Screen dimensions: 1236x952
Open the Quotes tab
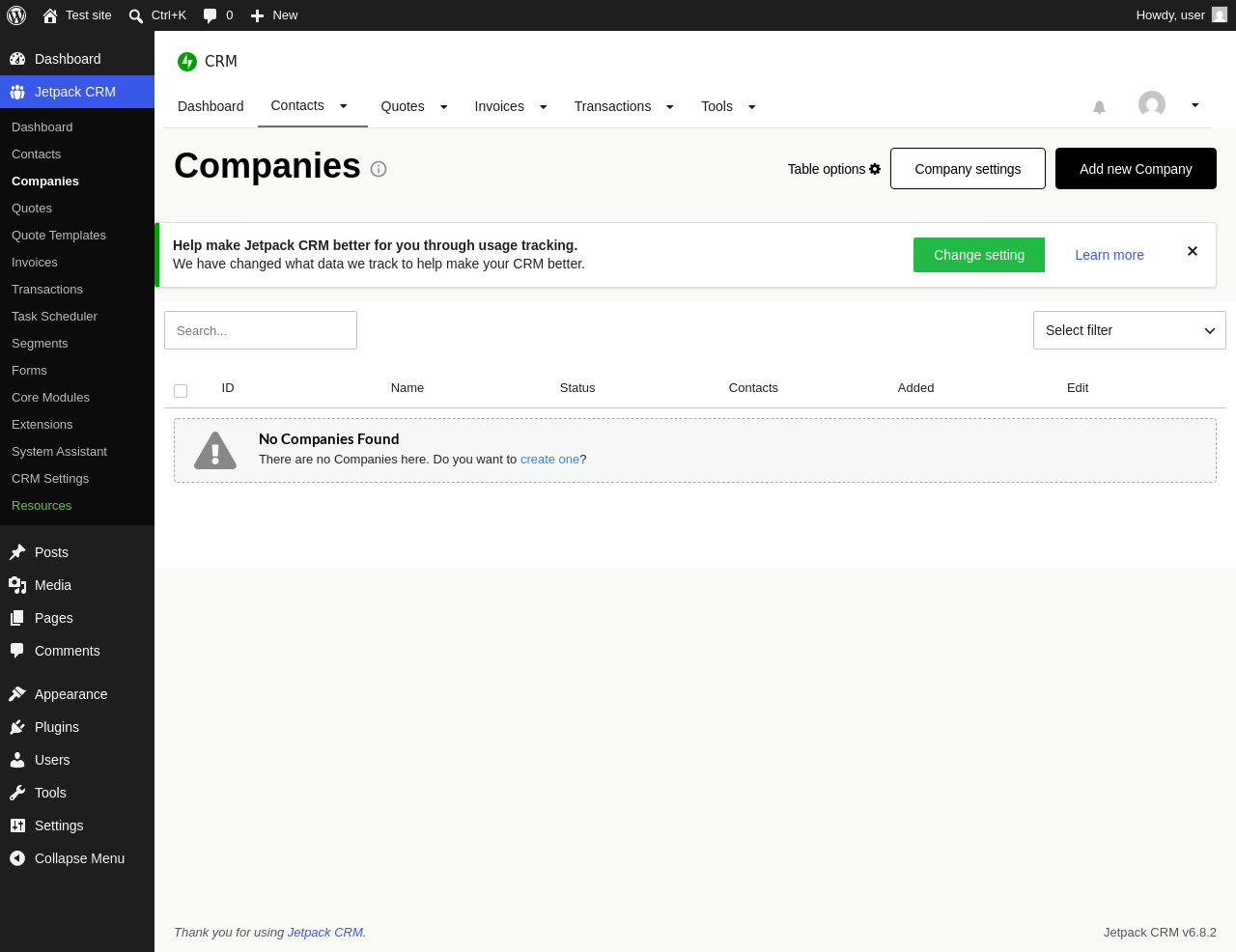tap(403, 106)
